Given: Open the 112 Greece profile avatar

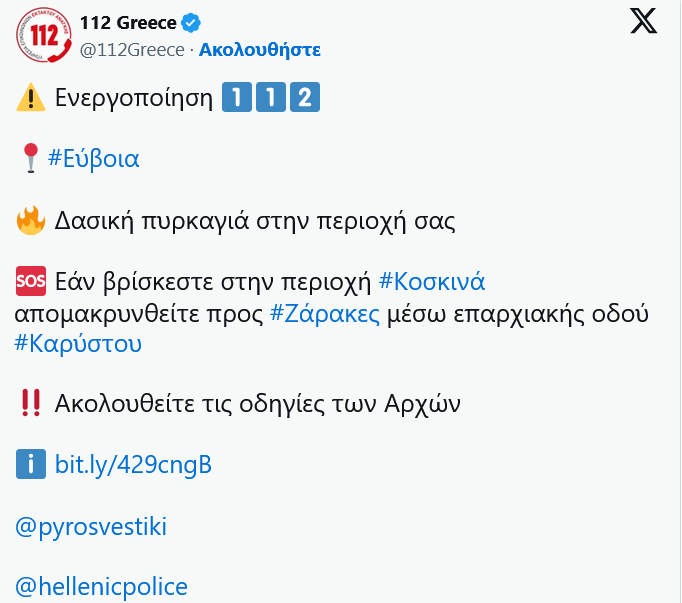Looking at the screenshot, I should (x=41, y=33).
